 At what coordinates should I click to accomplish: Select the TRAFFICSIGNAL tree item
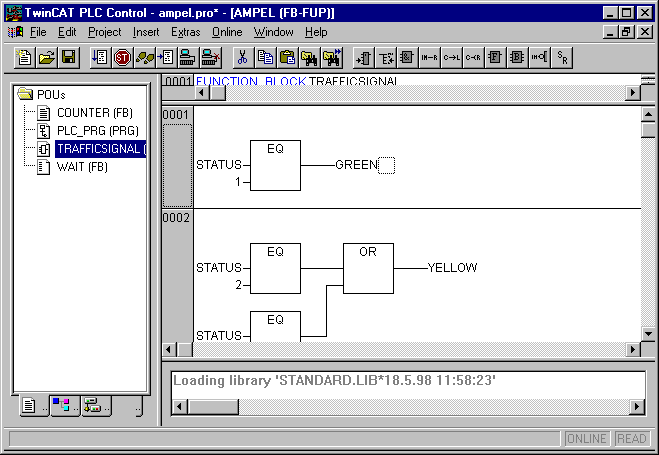[101, 149]
